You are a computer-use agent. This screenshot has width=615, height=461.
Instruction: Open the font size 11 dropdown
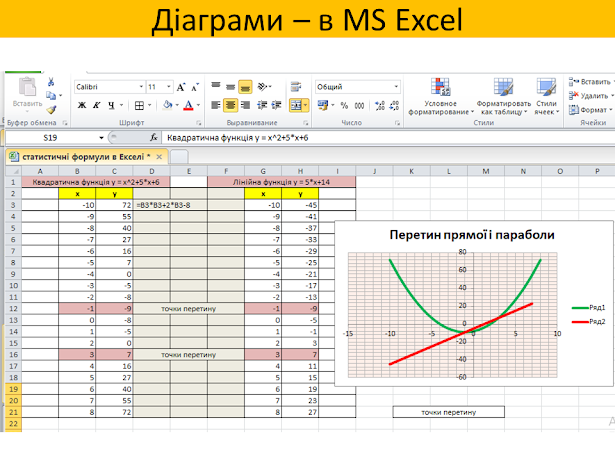point(169,87)
